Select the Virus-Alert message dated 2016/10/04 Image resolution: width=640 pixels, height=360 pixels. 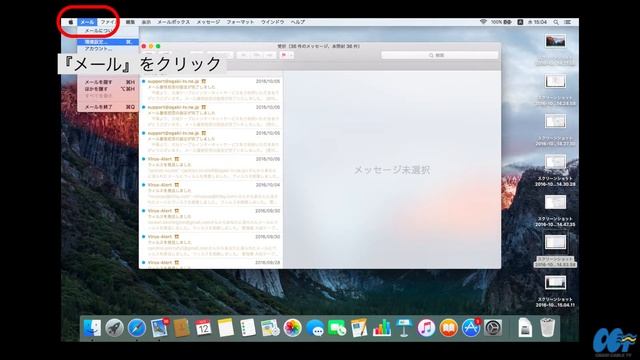211,193
